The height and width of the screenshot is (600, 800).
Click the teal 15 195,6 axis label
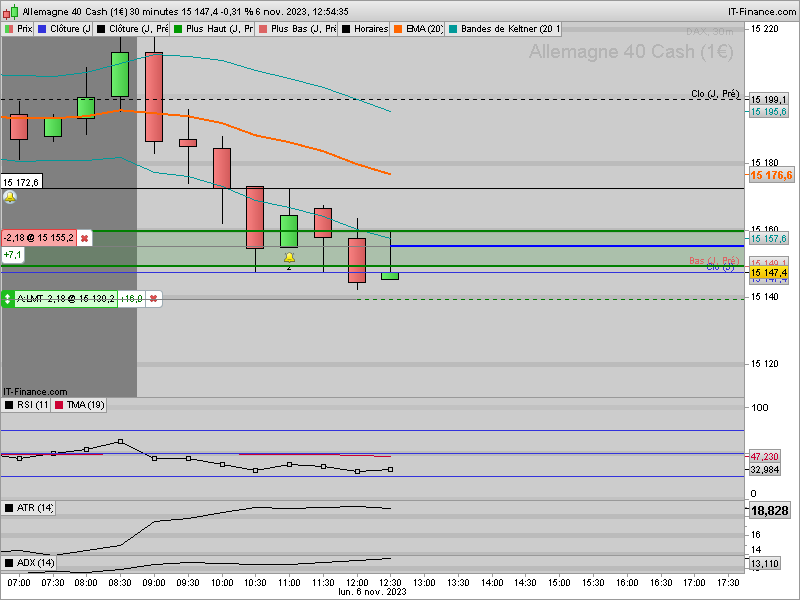pyautogui.click(x=768, y=112)
